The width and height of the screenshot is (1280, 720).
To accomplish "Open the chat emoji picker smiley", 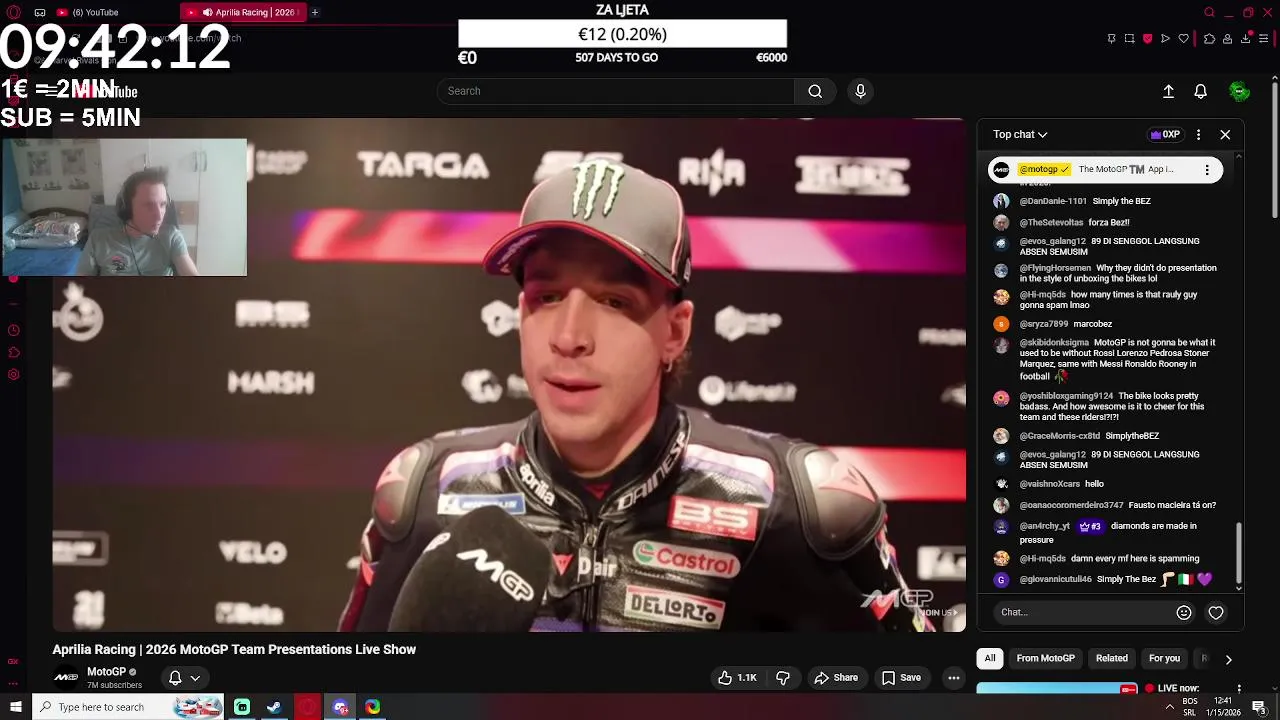I will (1184, 612).
